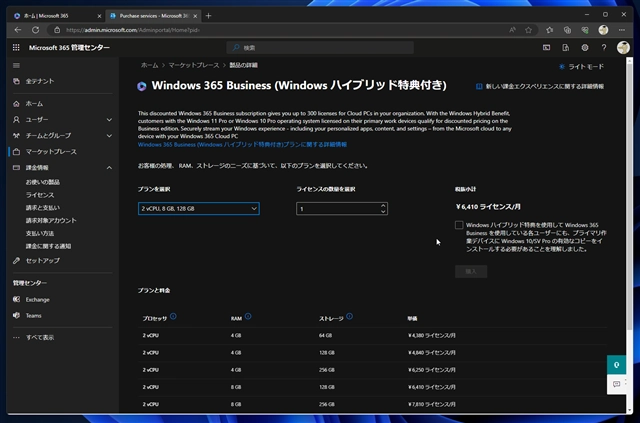The image size is (640, 423).
Task: Collapse the navigation hamburger menu
Action: point(16,65)
